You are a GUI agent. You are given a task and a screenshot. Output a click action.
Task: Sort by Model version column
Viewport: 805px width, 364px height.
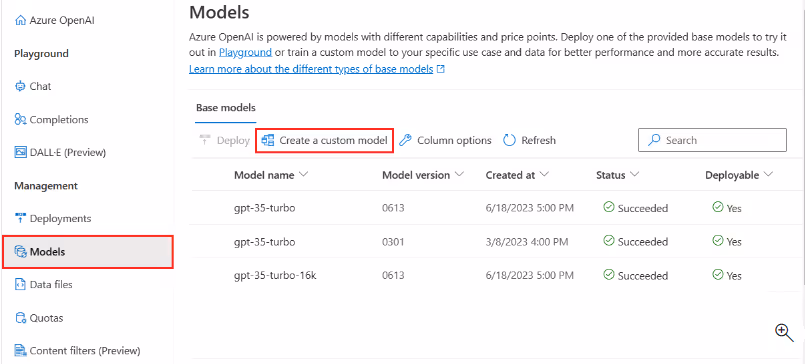[423, 175]
